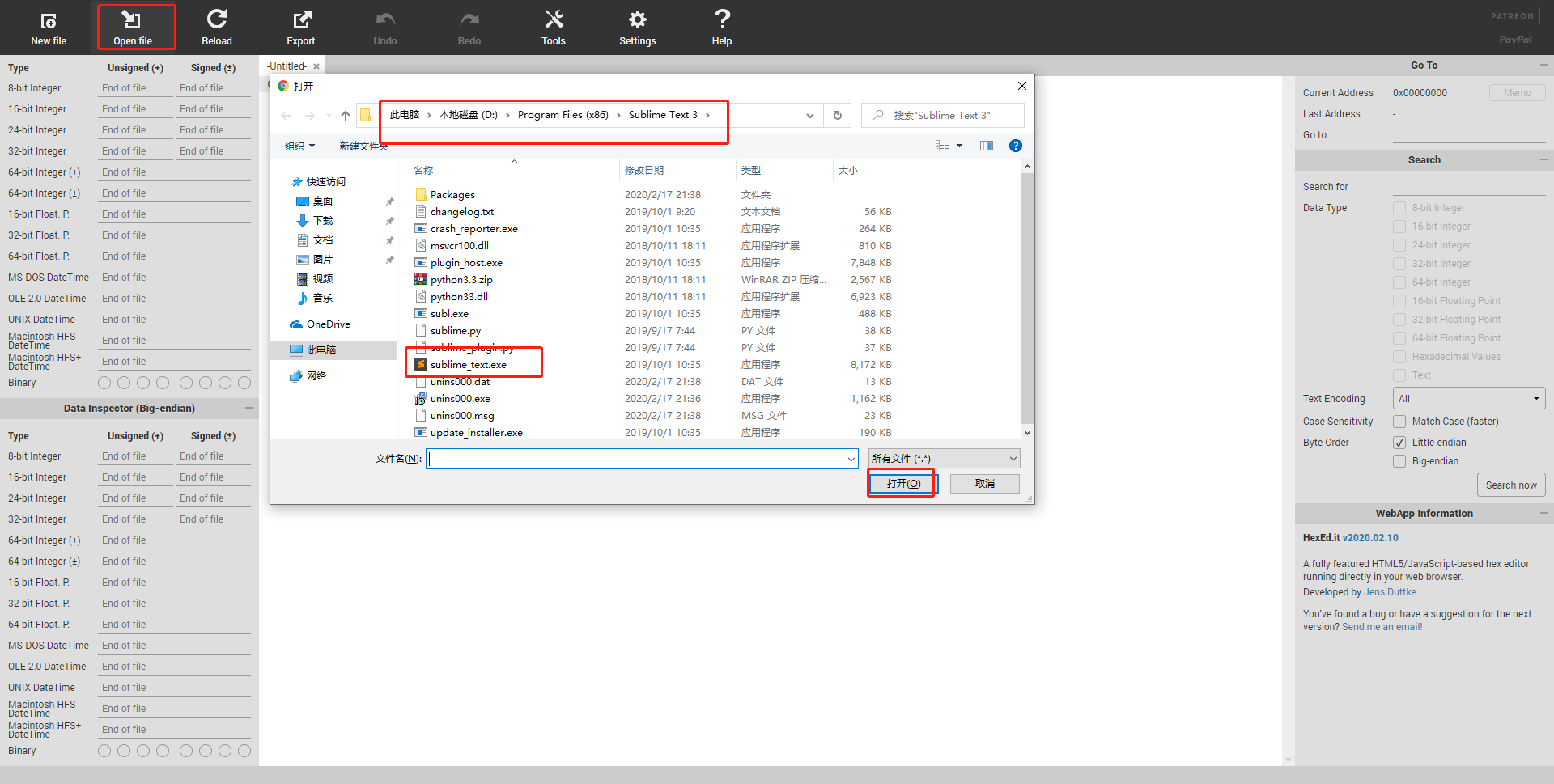Sort by 修改日期 column header
The image size is (1554, 784).
(x=644, y=171)
